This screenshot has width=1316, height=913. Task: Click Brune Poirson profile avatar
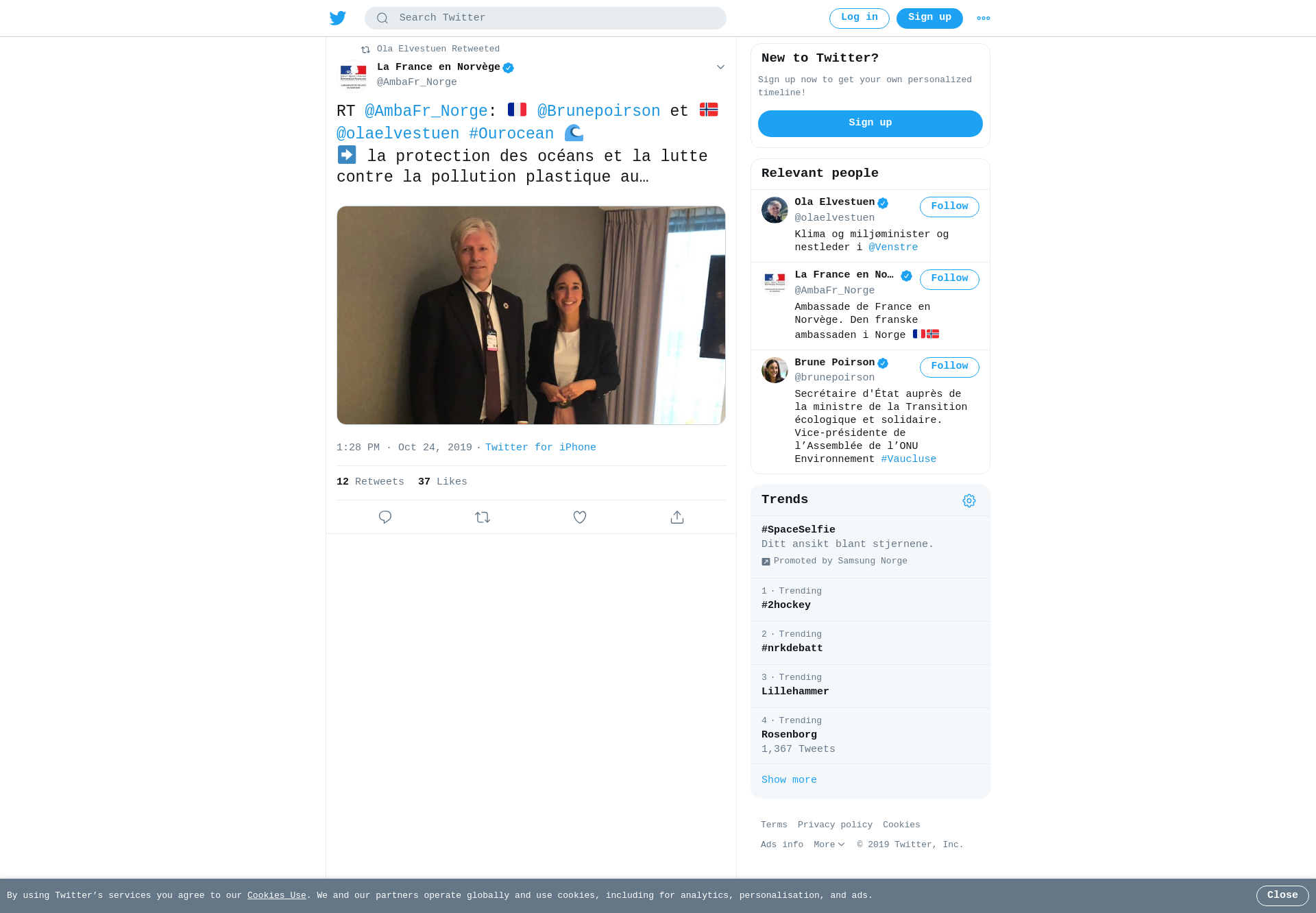coord(775,370)
